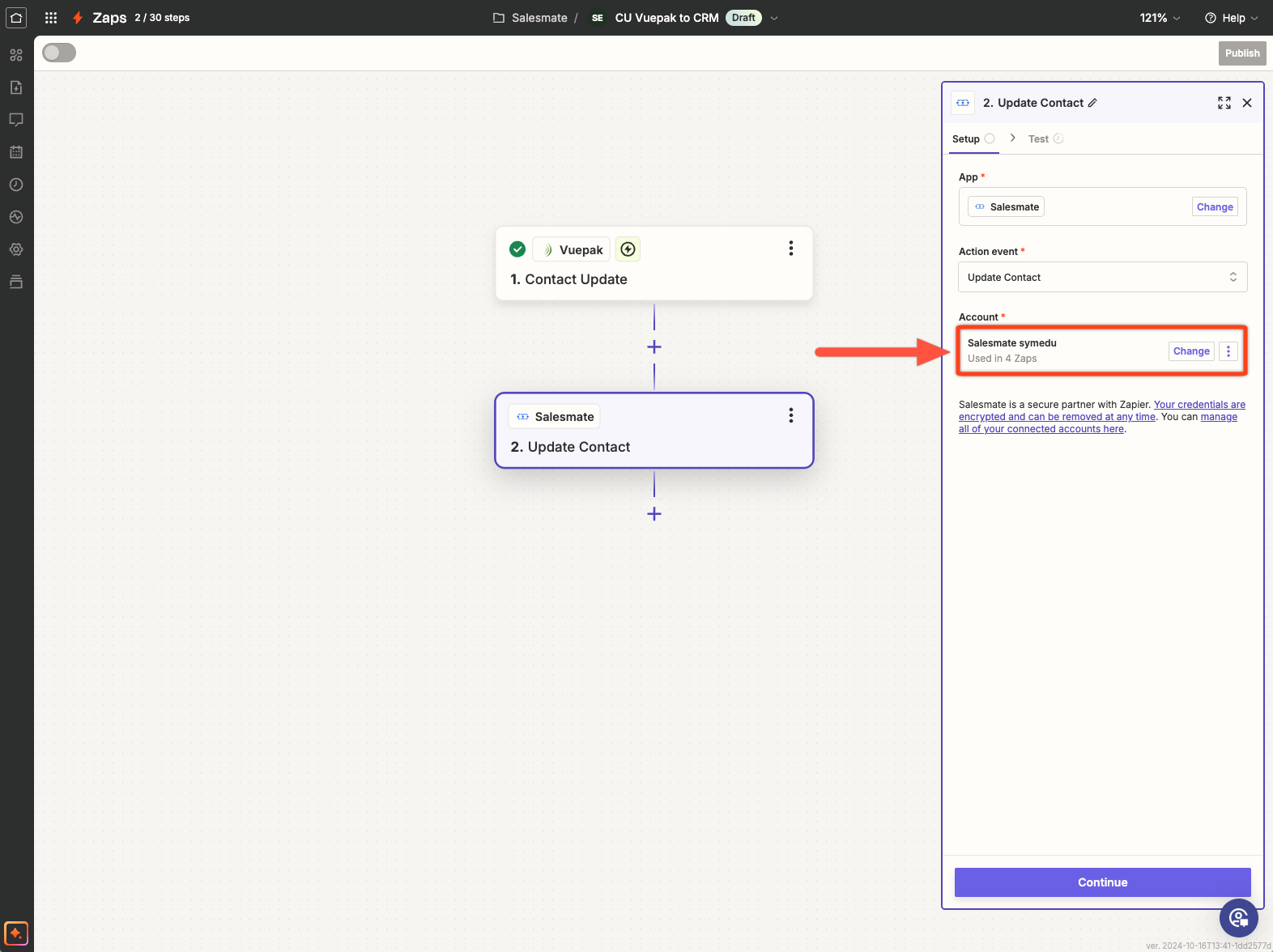Viewport: 1273px width, 952px height.
Task: Open the Action event dropdown
Action: pyautogui.click(x=1102, y=277)
